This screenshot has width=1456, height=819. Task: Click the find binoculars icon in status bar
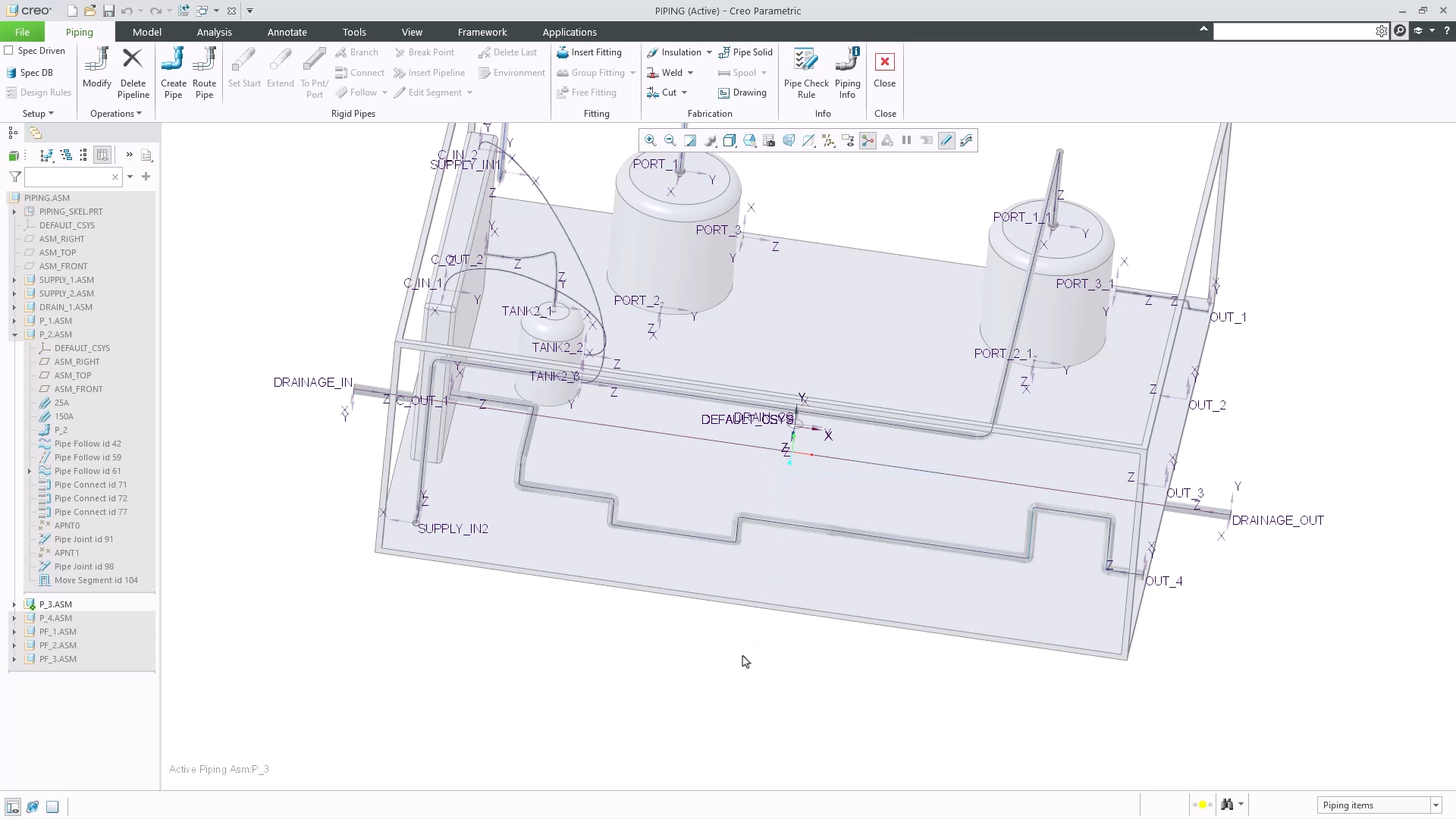[1227, 805]
